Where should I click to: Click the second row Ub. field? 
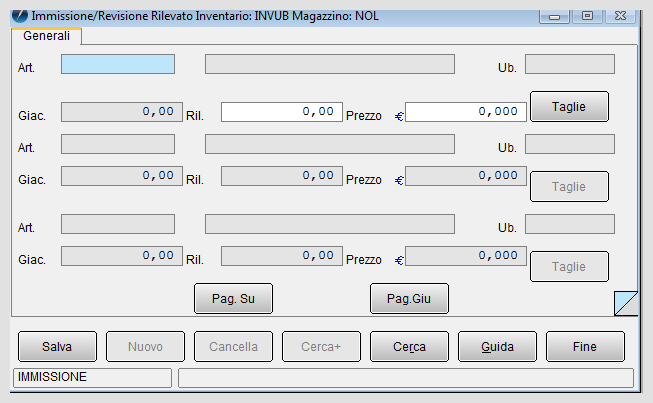pos(570,144)
